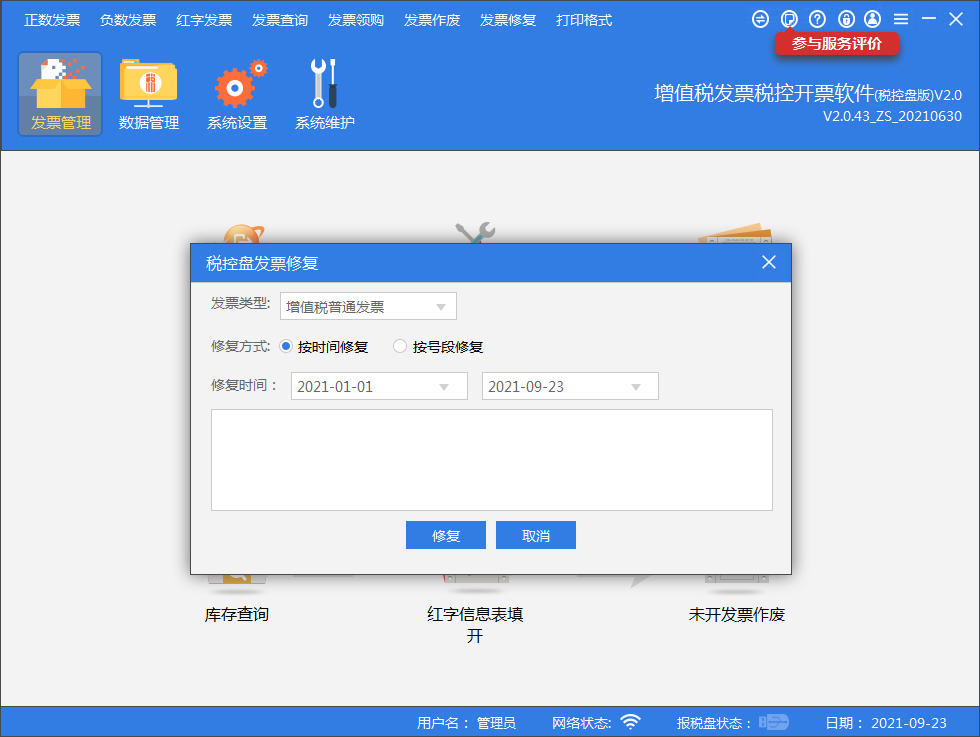The image size is (980, 737).
Task: Open 数据管理 folder icon
Action: [149, 94]
